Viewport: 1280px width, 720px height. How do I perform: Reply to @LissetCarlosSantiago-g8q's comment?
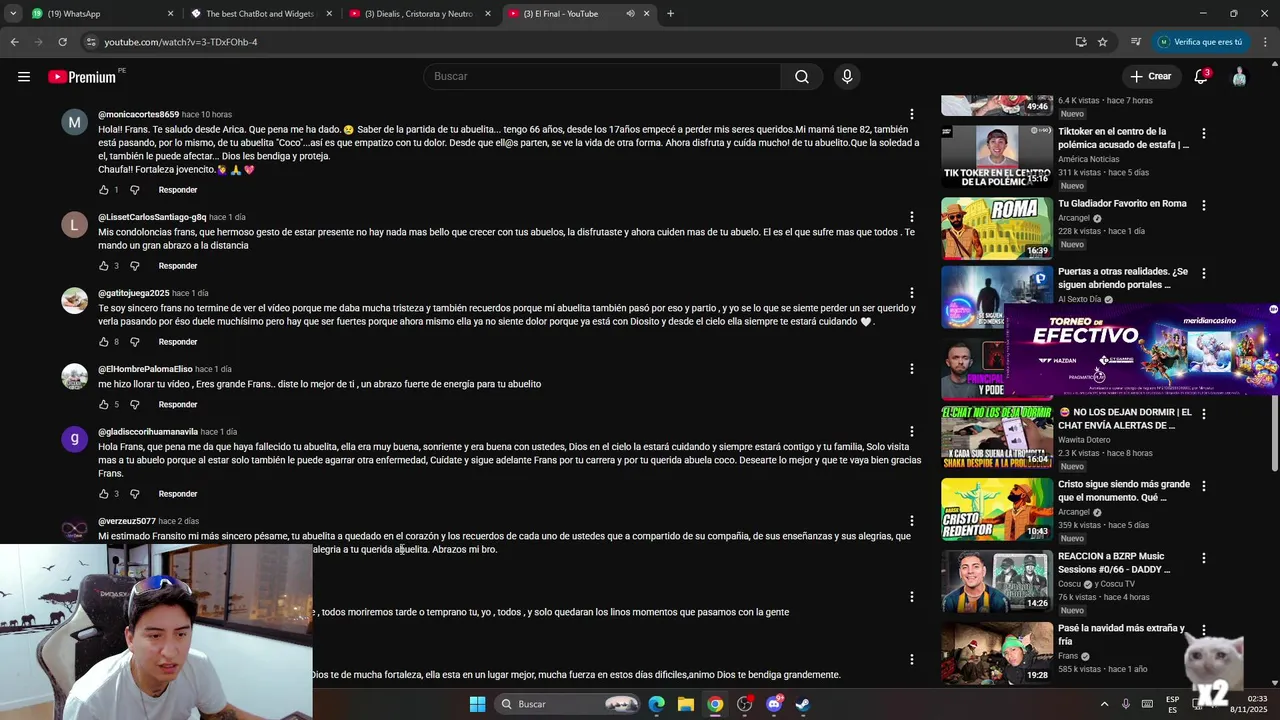[x=178, y=266]
